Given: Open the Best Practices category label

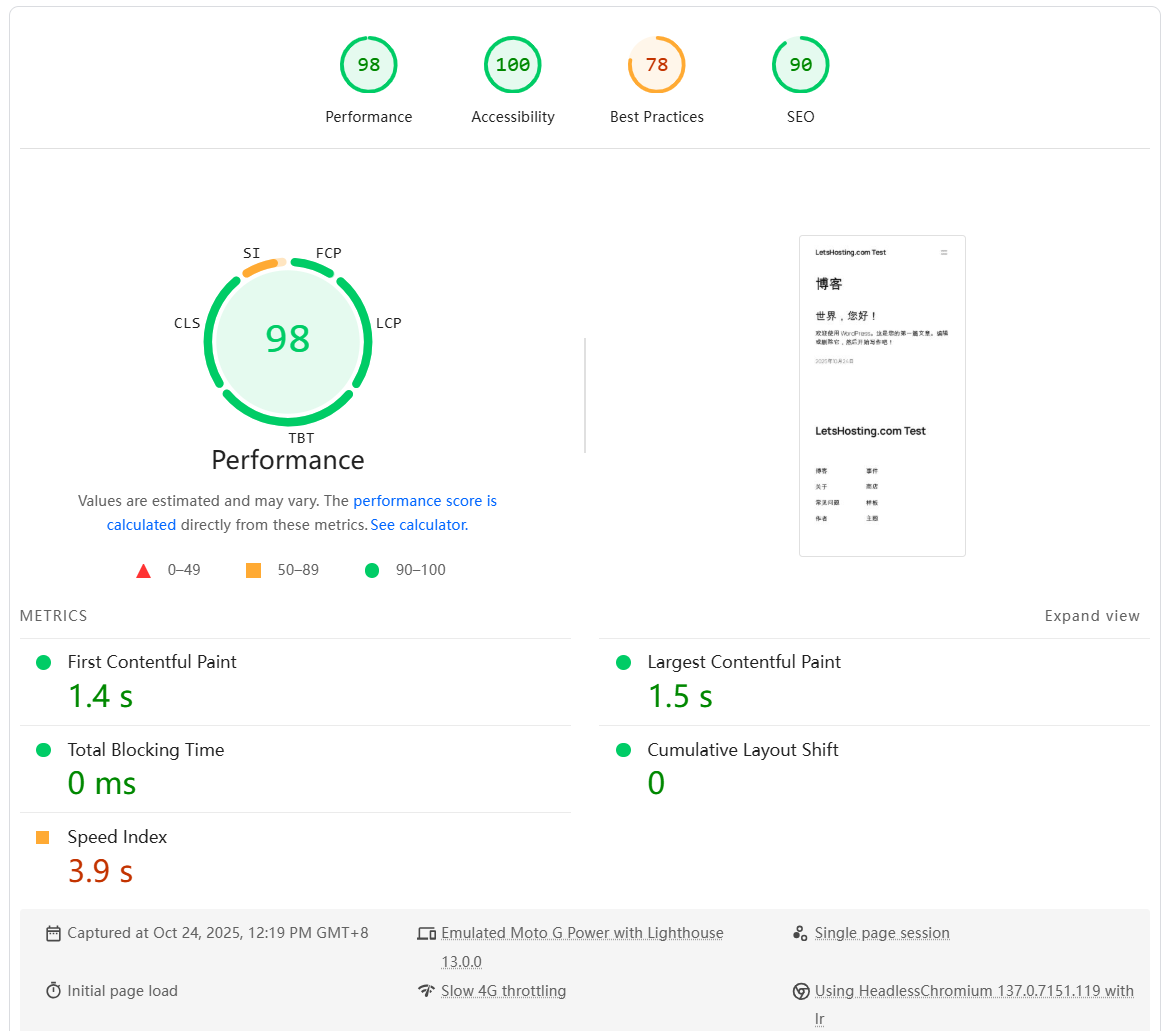Looking at the screenshot, I should (657, 117).
